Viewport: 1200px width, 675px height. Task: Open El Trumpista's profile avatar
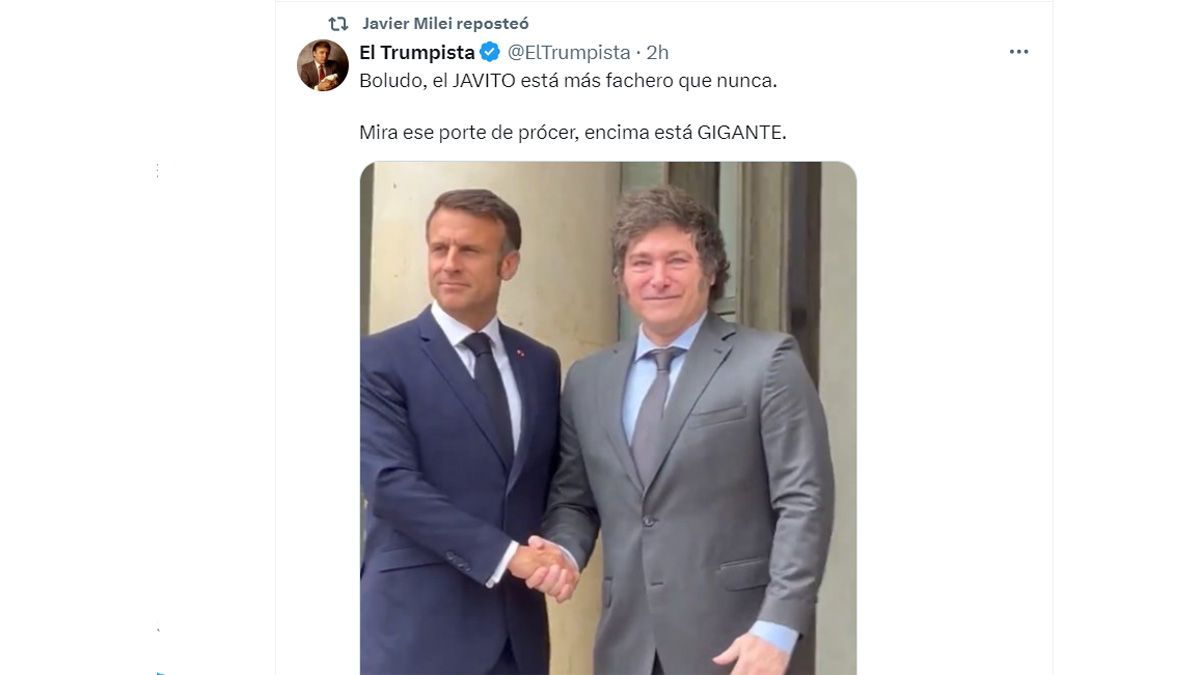[323, 66]
